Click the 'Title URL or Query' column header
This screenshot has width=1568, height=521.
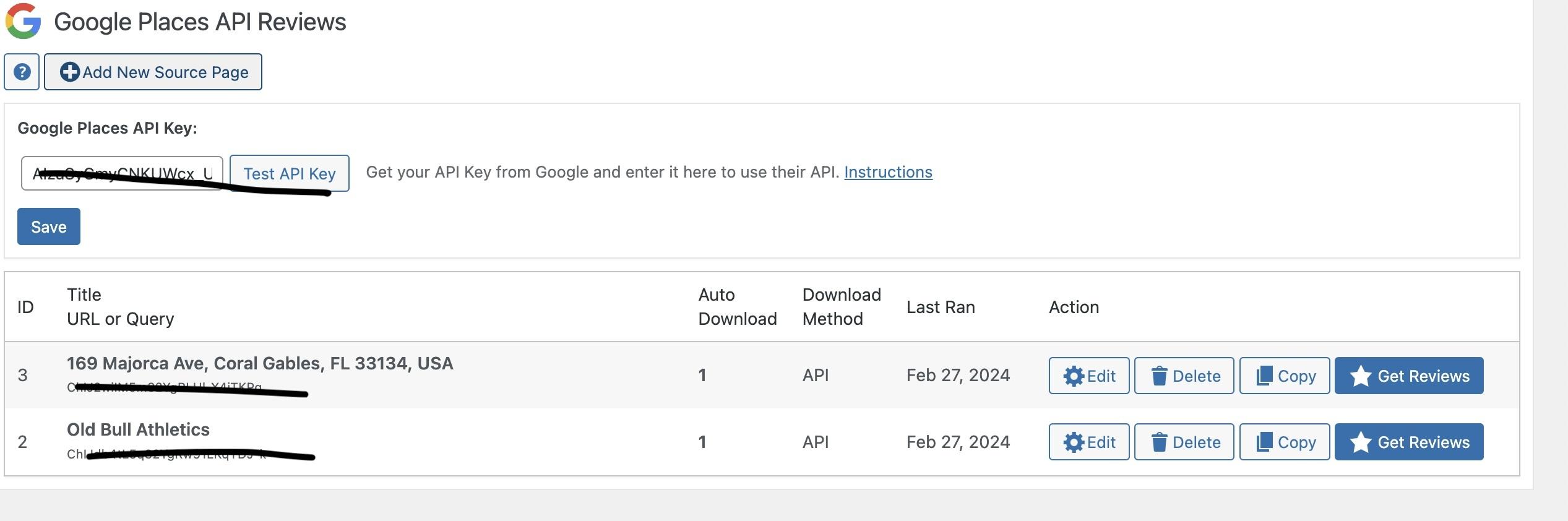click(121, 307)
